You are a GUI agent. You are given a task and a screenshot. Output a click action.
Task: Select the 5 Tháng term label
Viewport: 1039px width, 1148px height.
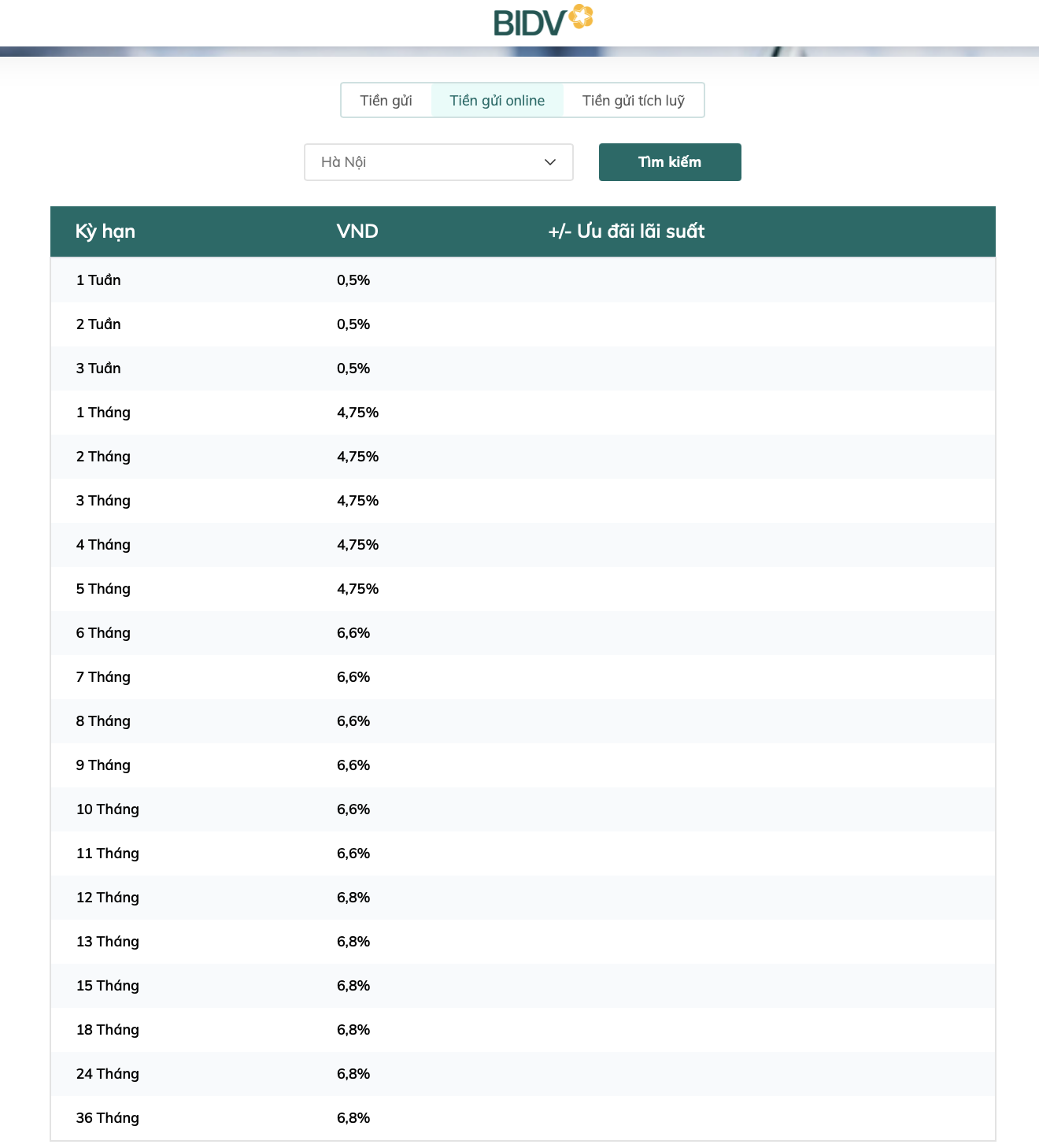[x=103, y=589]
